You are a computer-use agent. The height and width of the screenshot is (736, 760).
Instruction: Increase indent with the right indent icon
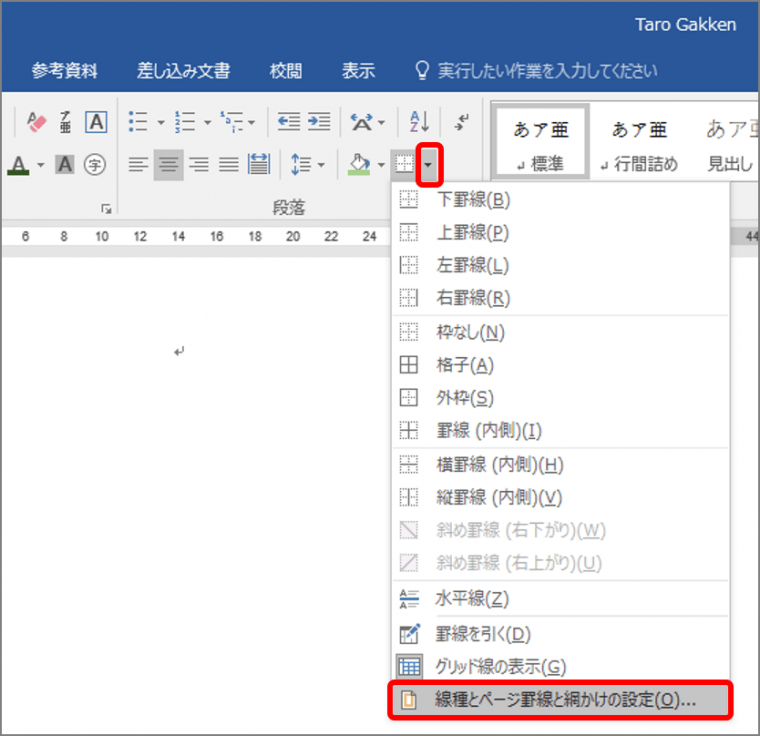coord(319,122)
